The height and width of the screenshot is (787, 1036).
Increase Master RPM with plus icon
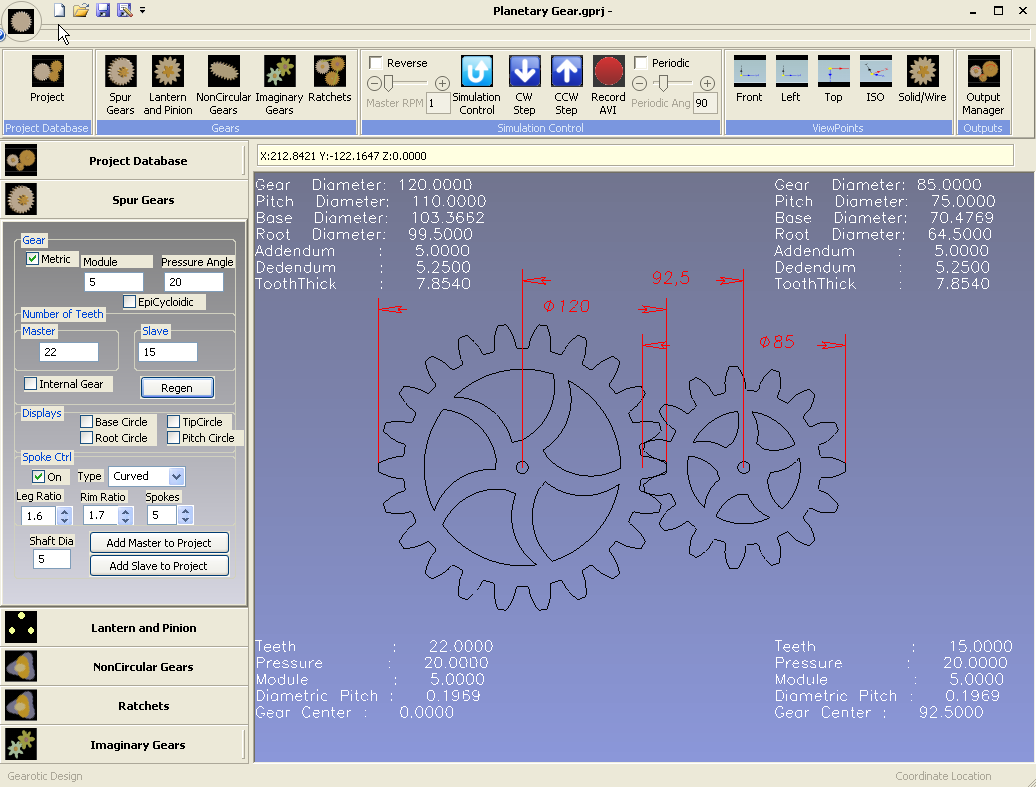443,83
